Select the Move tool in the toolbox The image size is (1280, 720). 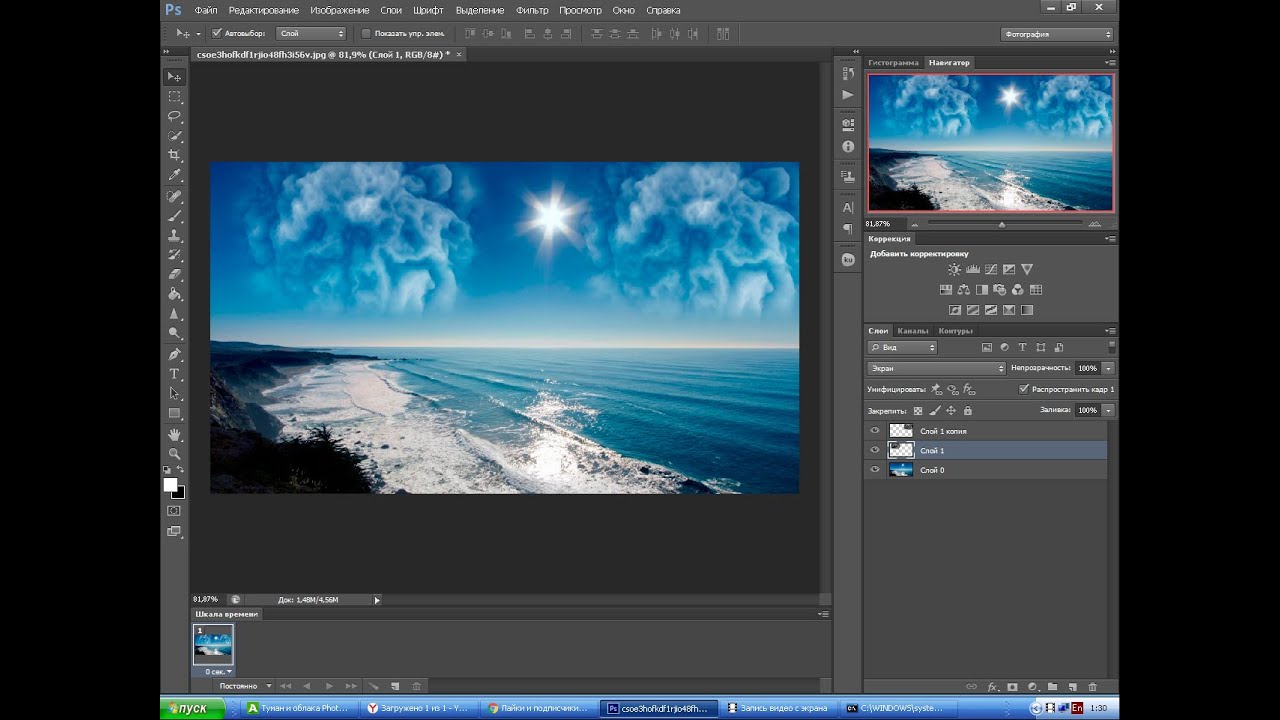pyautogui.click(x=175, y=77)
